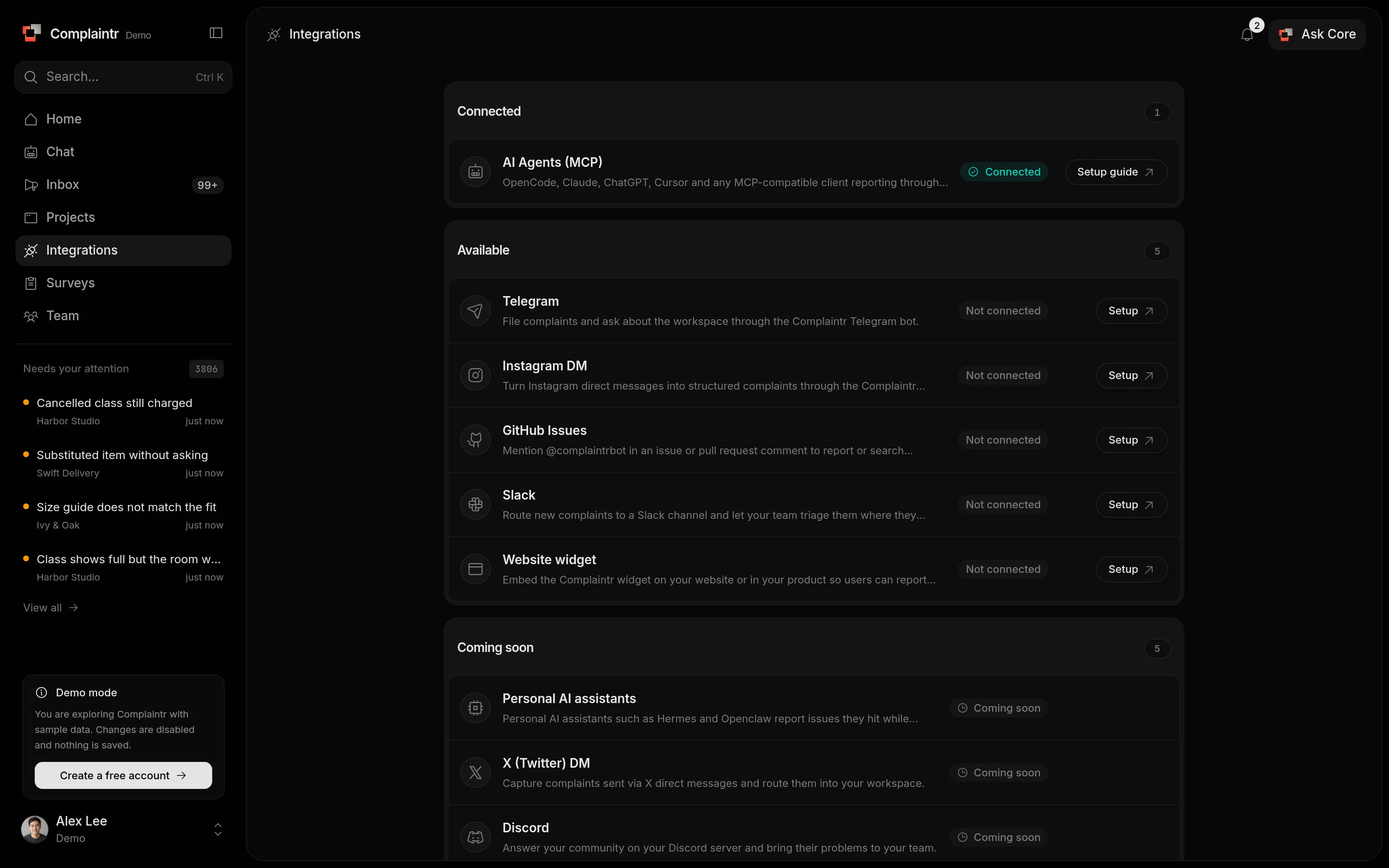The image size is (1389, 868).
Task: Follow the View all link
Action: coord(51,608)
